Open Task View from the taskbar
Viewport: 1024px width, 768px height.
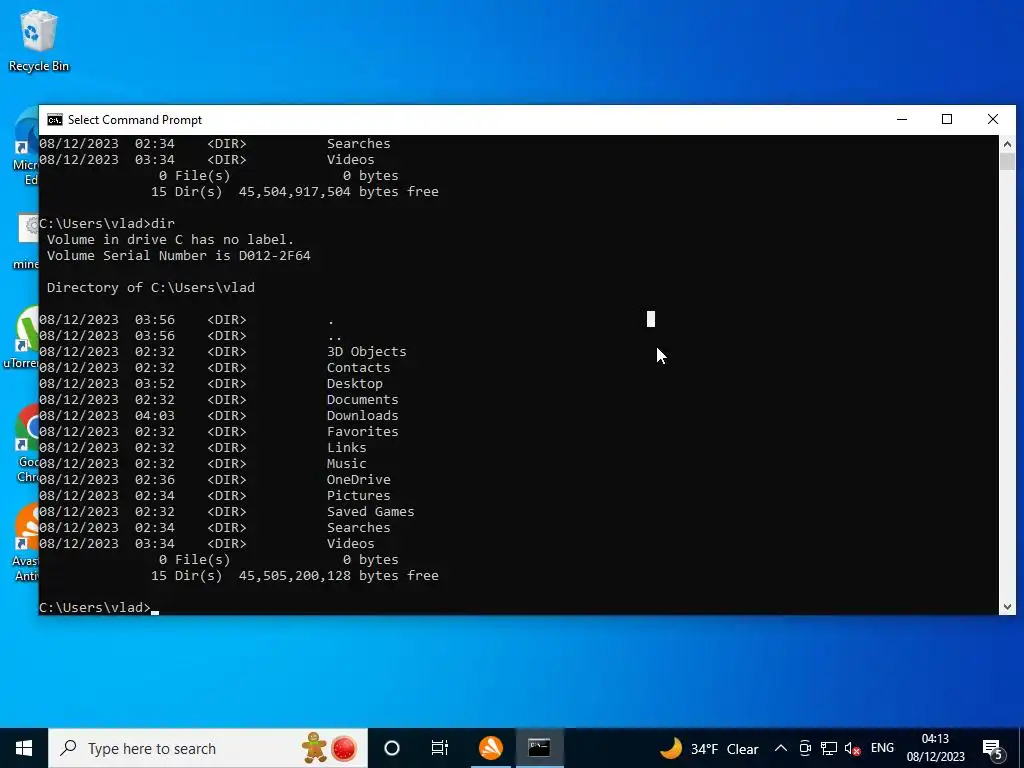[440, 748]
